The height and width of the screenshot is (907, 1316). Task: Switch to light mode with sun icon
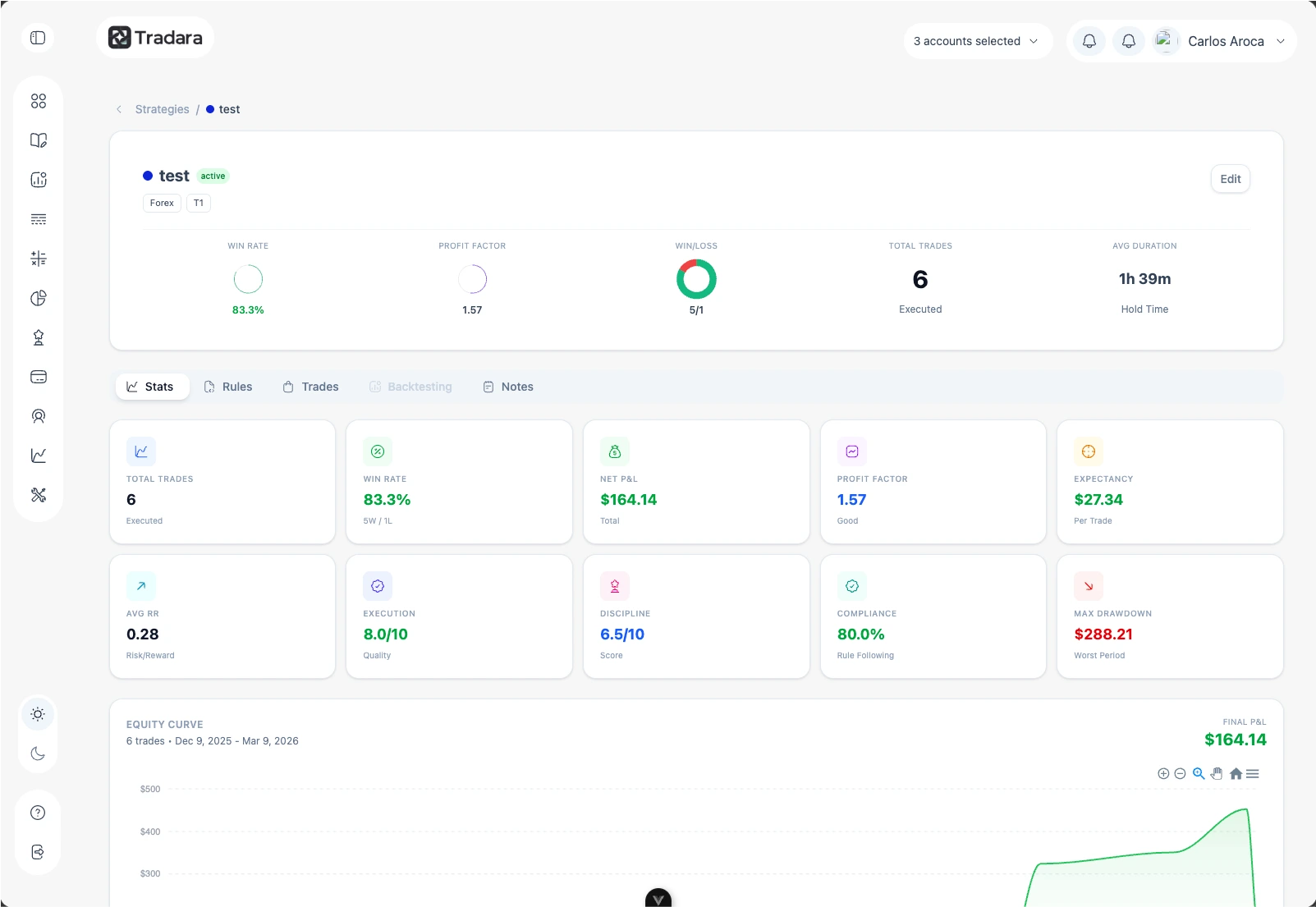pyautogui.click(x=38, y=714)
